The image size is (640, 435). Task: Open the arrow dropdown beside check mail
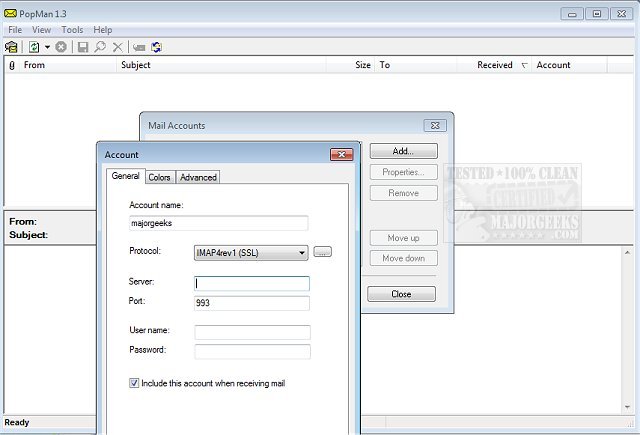[x=47, y=47]
